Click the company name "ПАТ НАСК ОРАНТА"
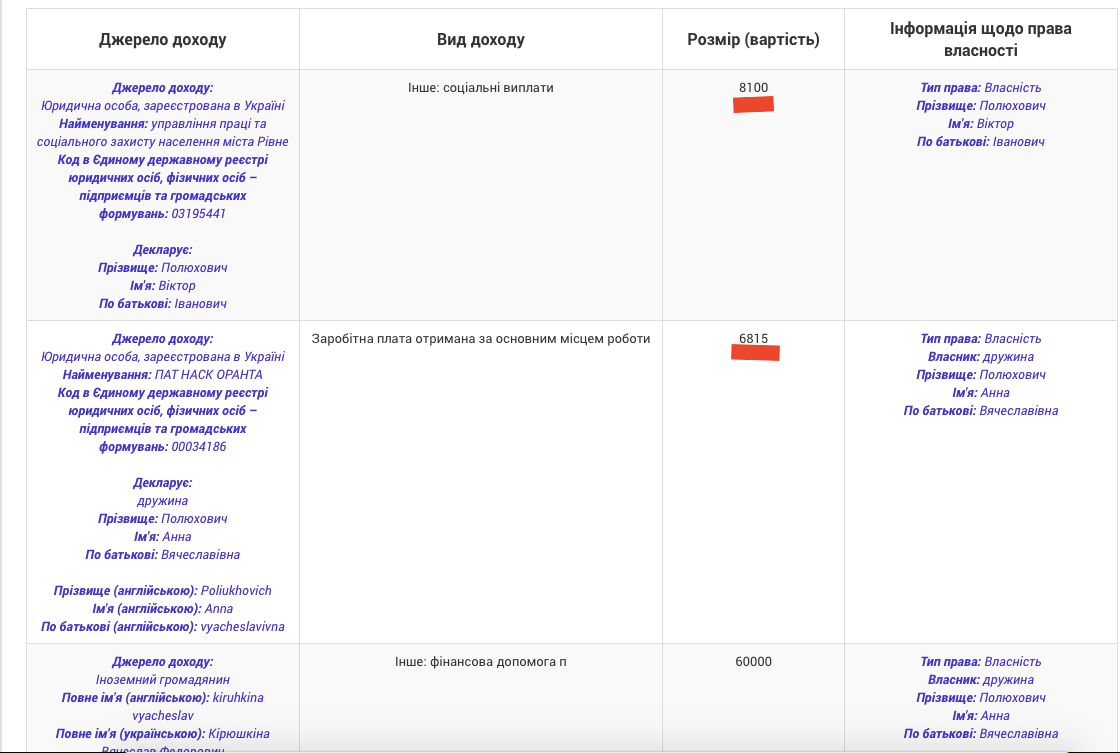Screen dimensions: 1120x753 point(208,375)
